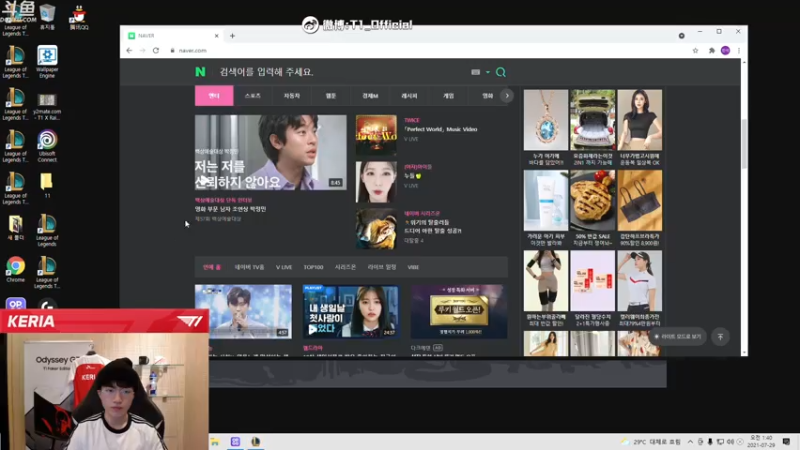This screenshot has width=800, height=450.
Task: Click the taskbar microphone icon
Action: pyautogui.click(x=710, y=442)
